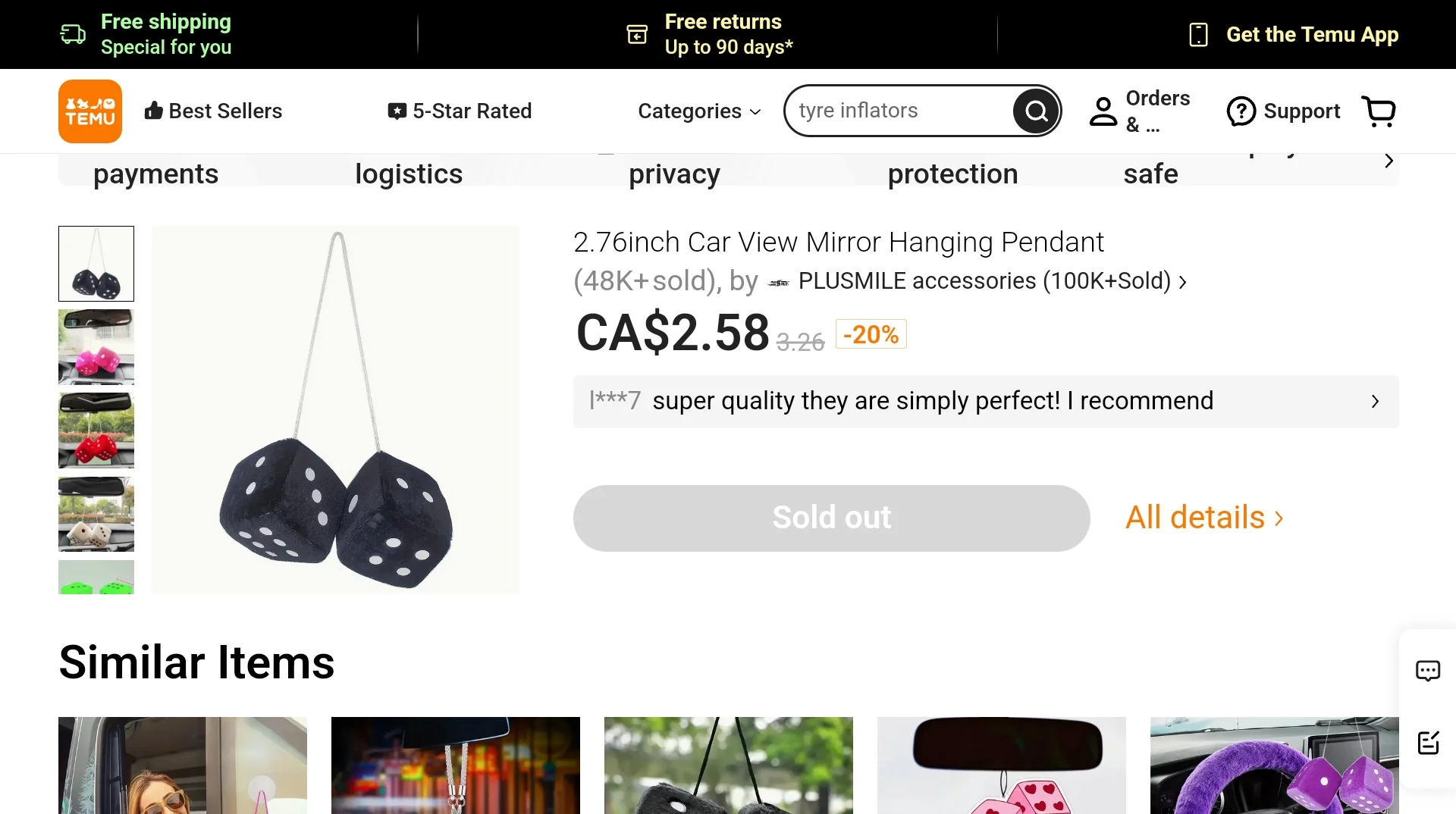Click the search magnifier icon
This screenshot has width=1456, height=814.
click(1035, 111)
